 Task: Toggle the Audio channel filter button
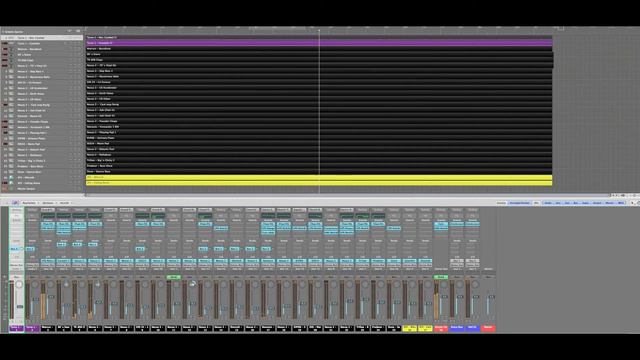[x=548, y=203]
